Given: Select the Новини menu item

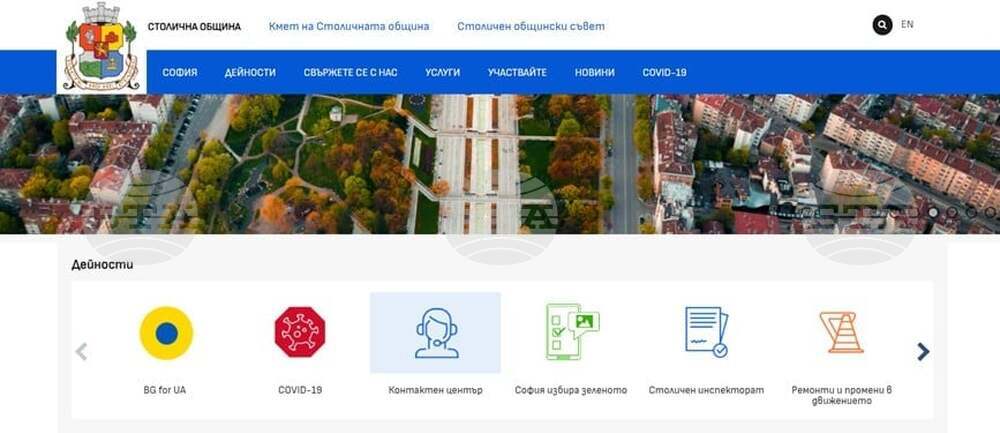Looking at the screenshot, I should (x=594, y=73).
